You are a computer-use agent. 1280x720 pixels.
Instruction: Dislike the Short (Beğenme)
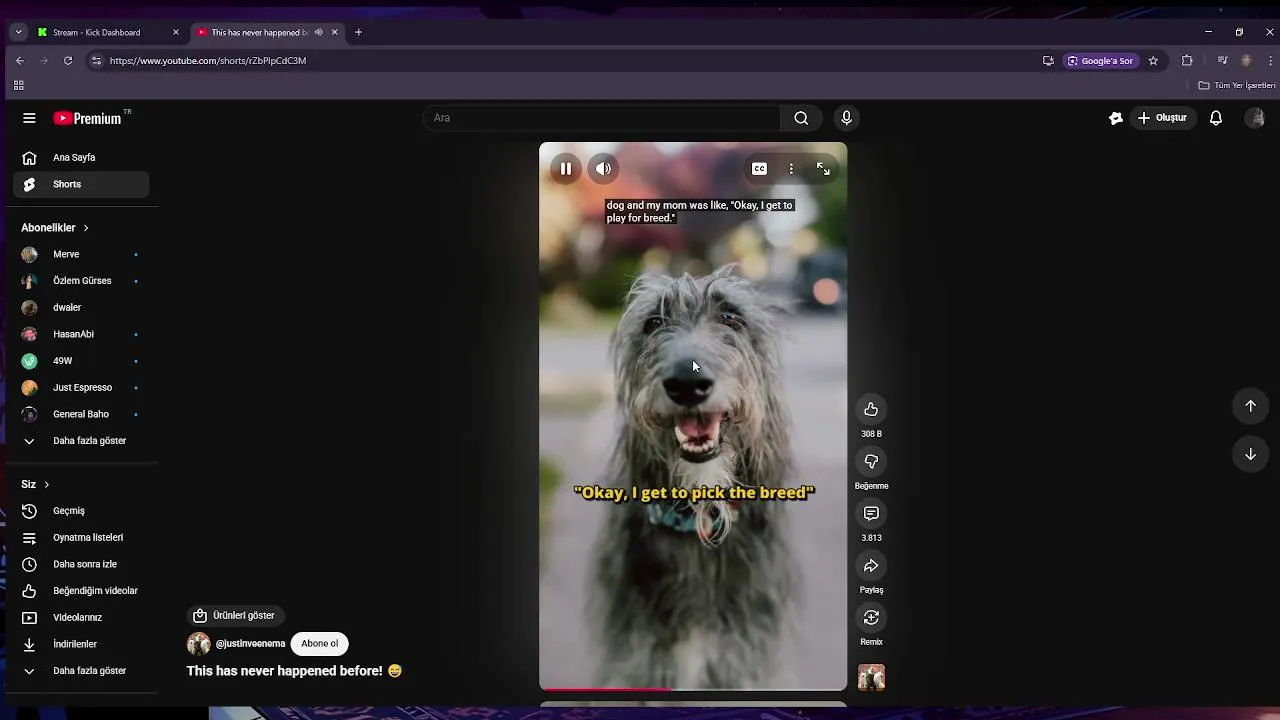(871, 461)
